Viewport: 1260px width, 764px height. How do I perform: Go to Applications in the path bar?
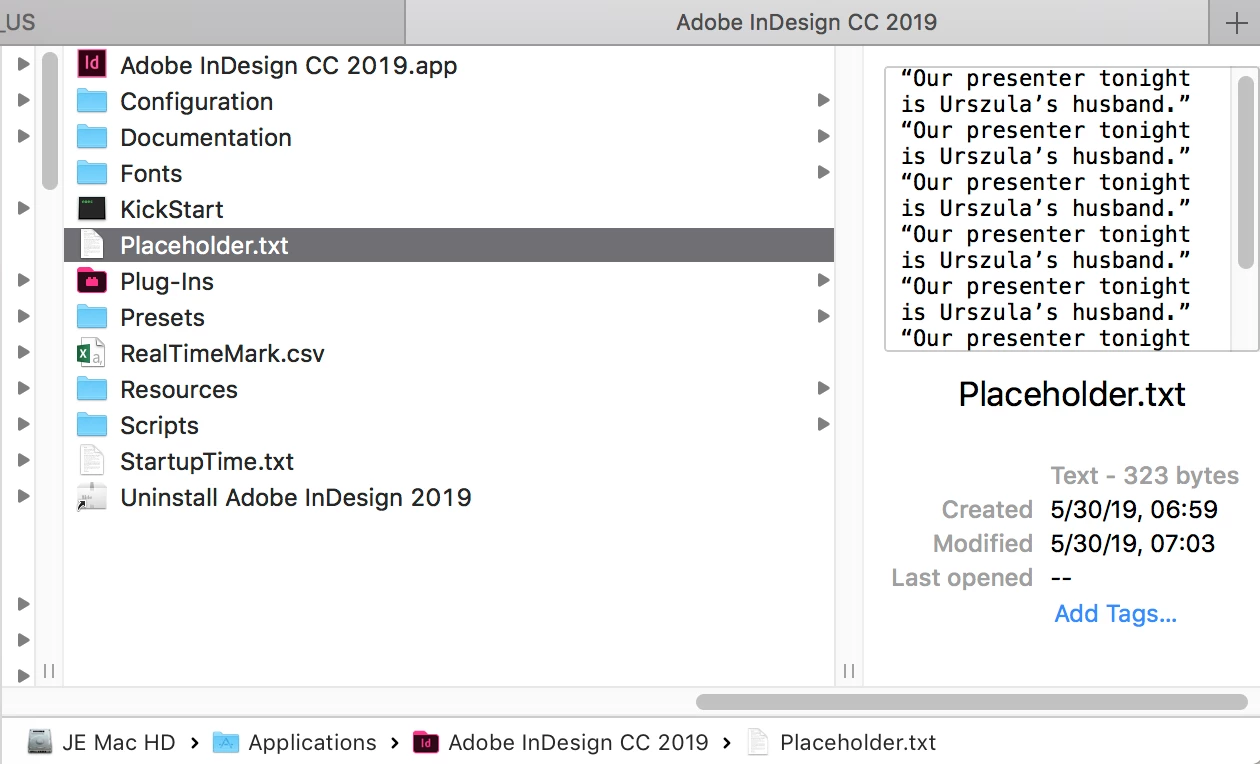312,742
